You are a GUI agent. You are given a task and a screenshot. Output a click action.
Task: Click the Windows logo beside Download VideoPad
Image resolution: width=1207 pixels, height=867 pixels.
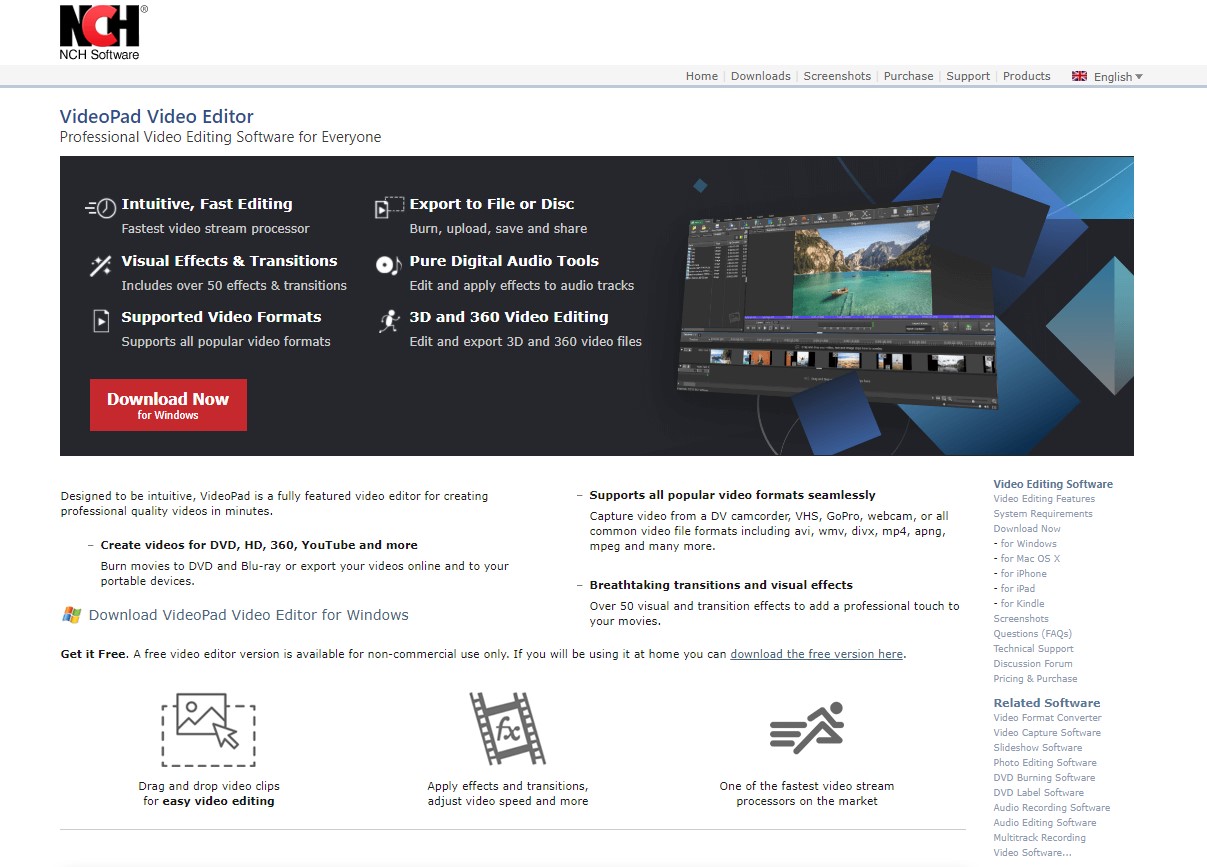pyautogui.click(x=71, y=615)
